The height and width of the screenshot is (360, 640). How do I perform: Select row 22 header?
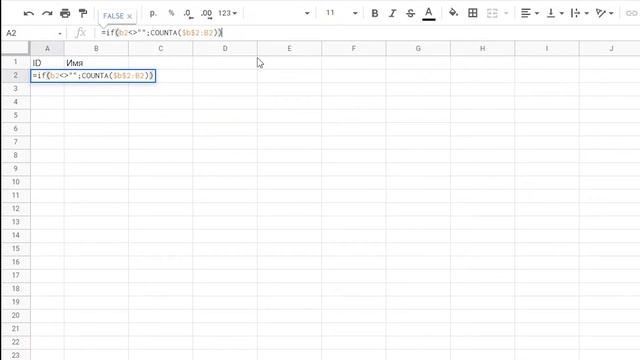[16, 342]
